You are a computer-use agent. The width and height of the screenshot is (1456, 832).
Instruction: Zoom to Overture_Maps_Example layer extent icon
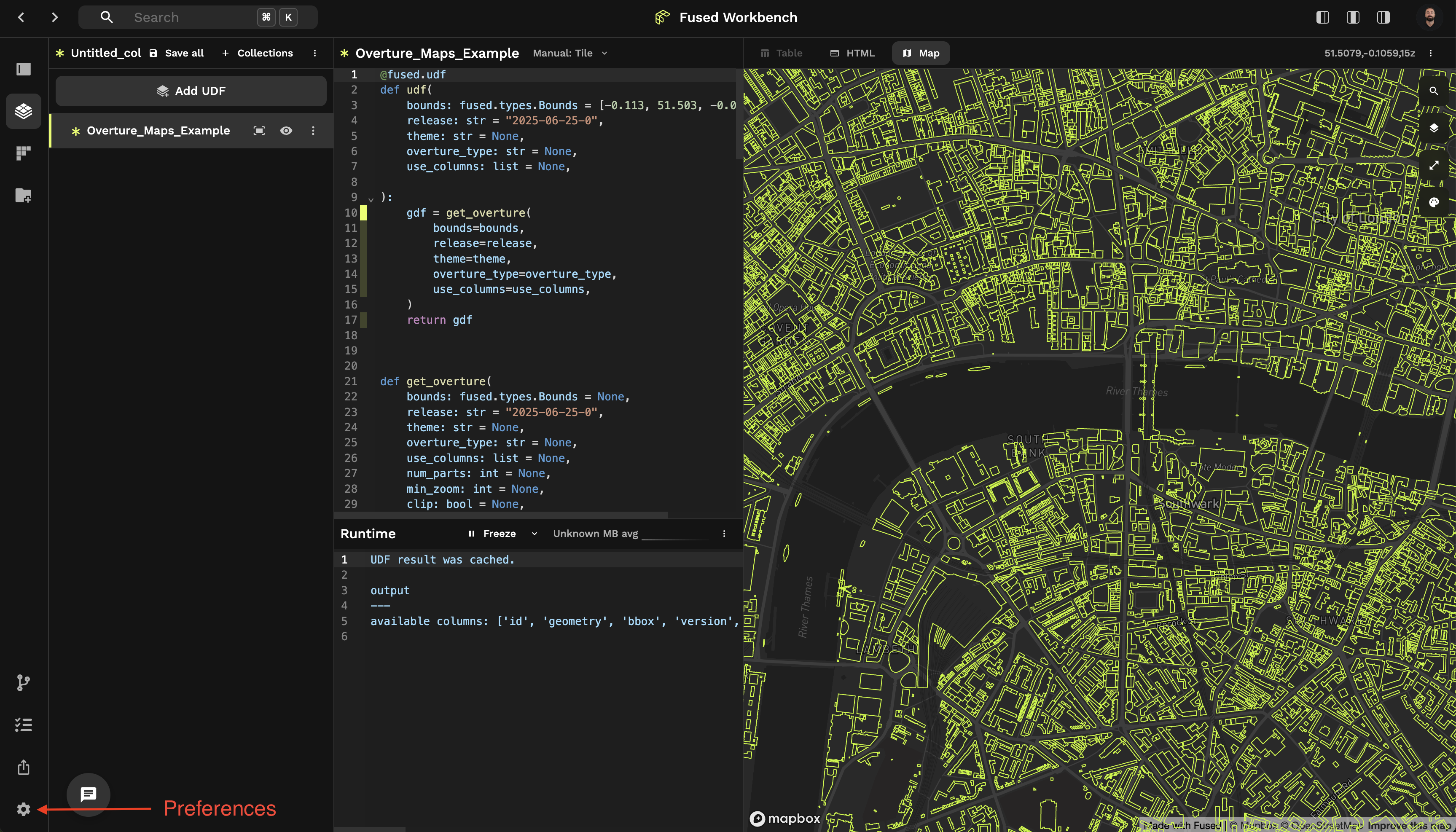coord(259,131)
